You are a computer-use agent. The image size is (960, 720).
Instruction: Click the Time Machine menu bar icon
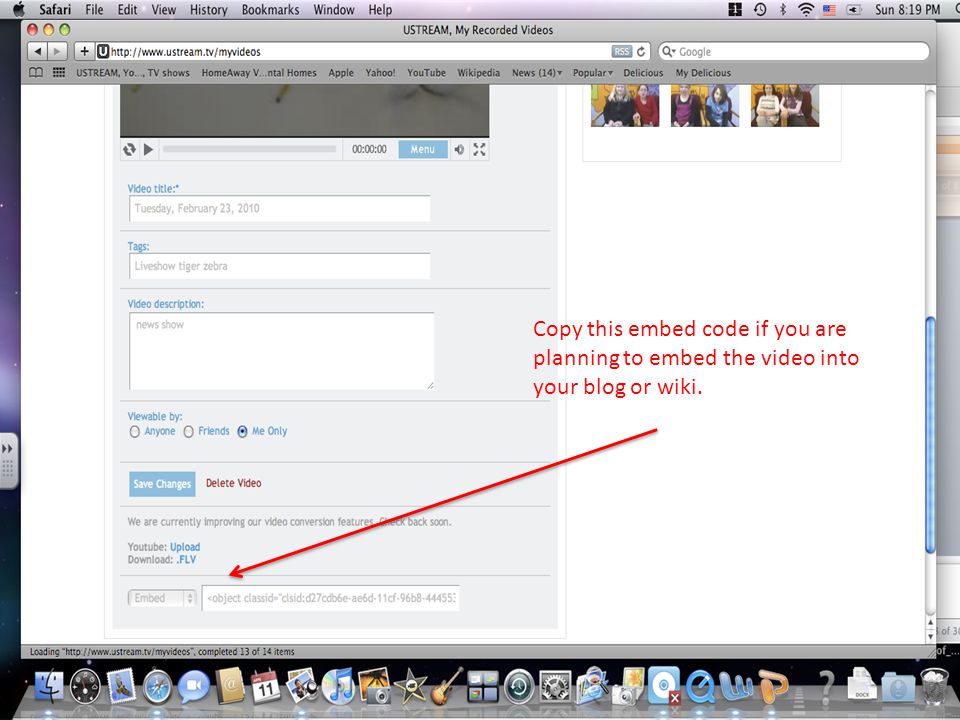760,9
